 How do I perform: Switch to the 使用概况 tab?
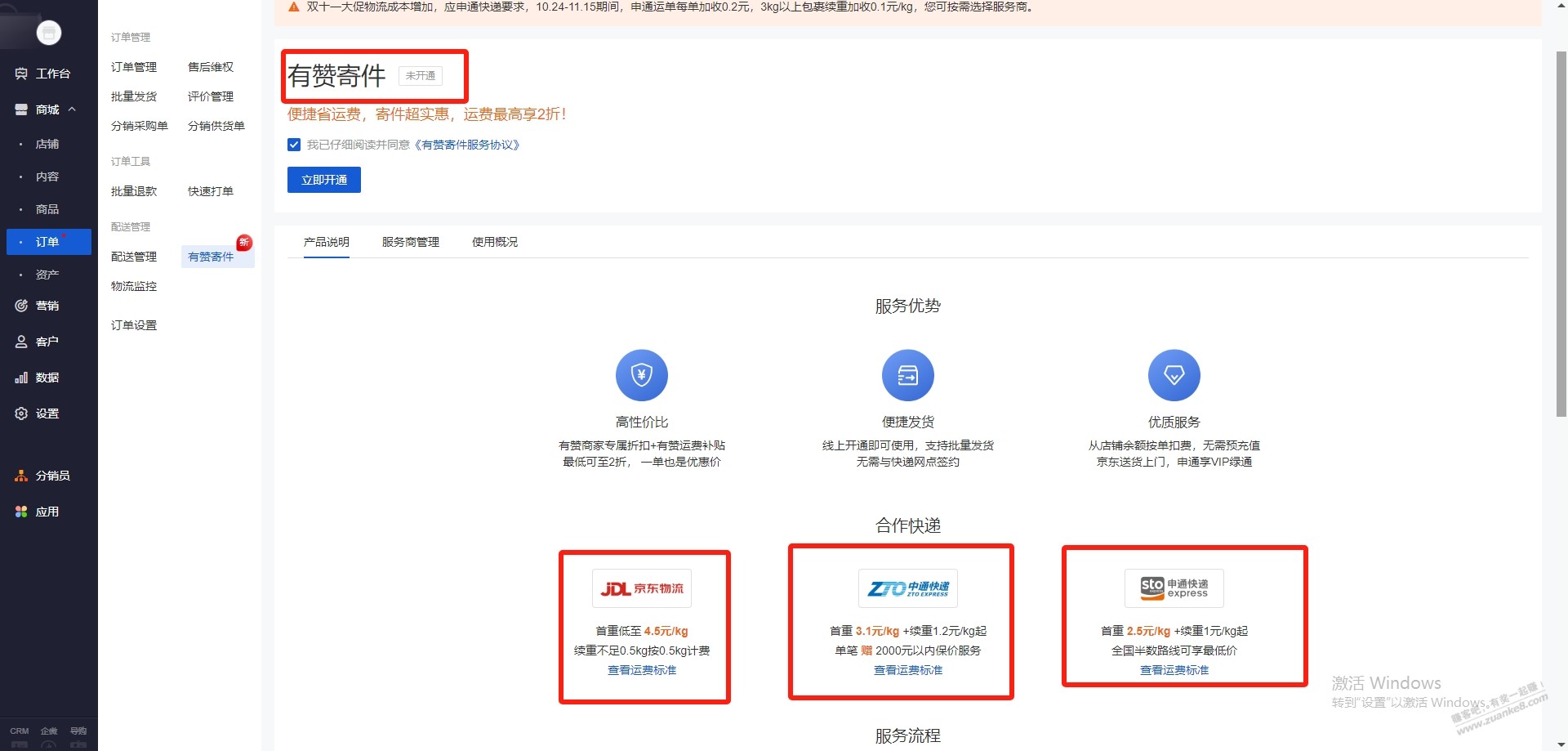point(495,242)
